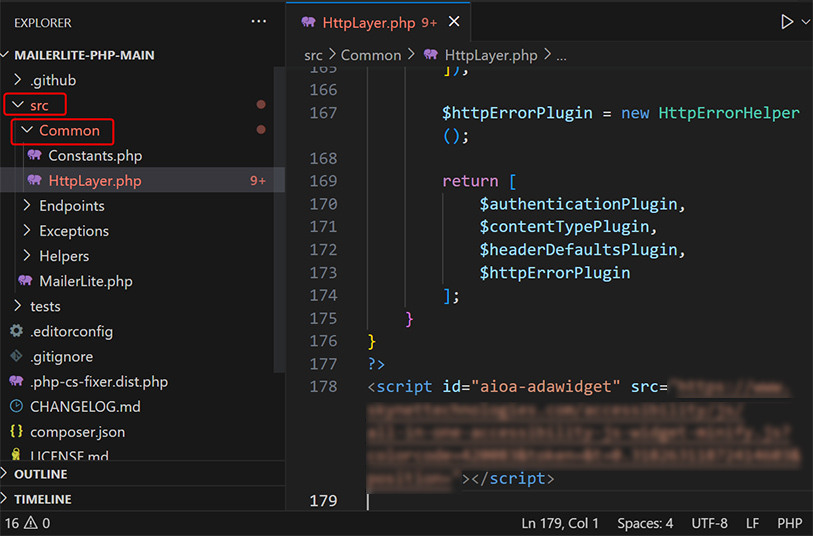Click the PHP language mode button

[790, 523]
